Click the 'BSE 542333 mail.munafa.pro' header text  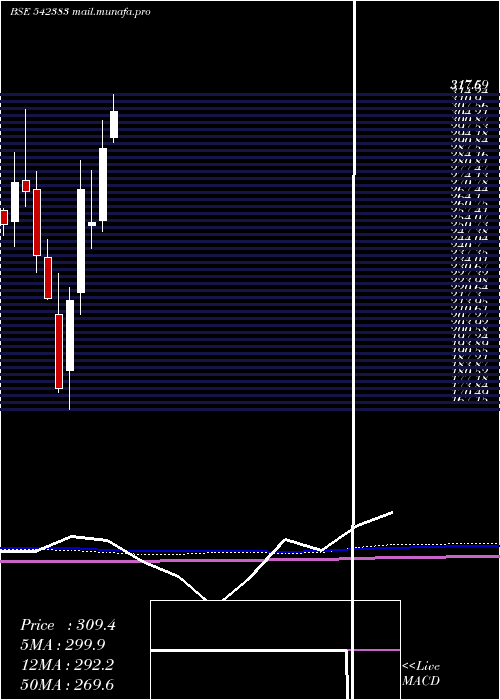[x=80, y=12]
